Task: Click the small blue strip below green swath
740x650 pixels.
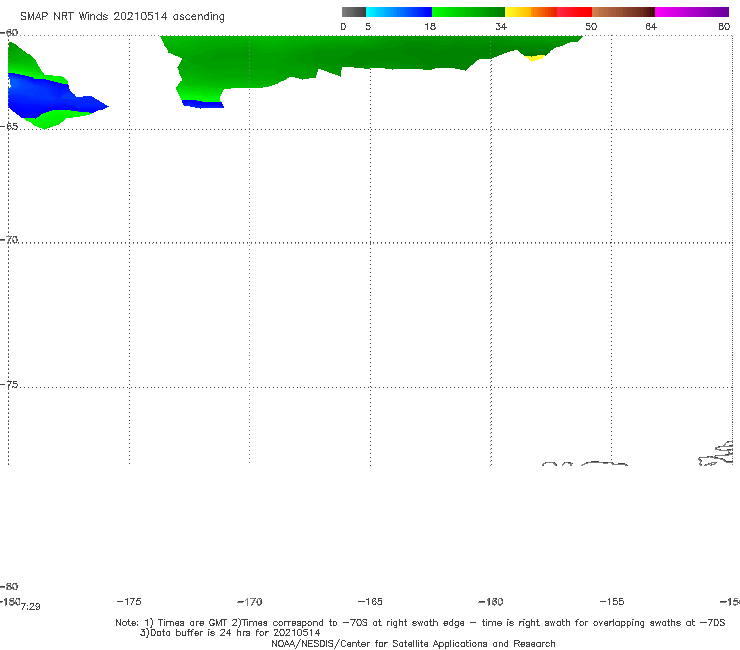Action: (x=202, y=104)
